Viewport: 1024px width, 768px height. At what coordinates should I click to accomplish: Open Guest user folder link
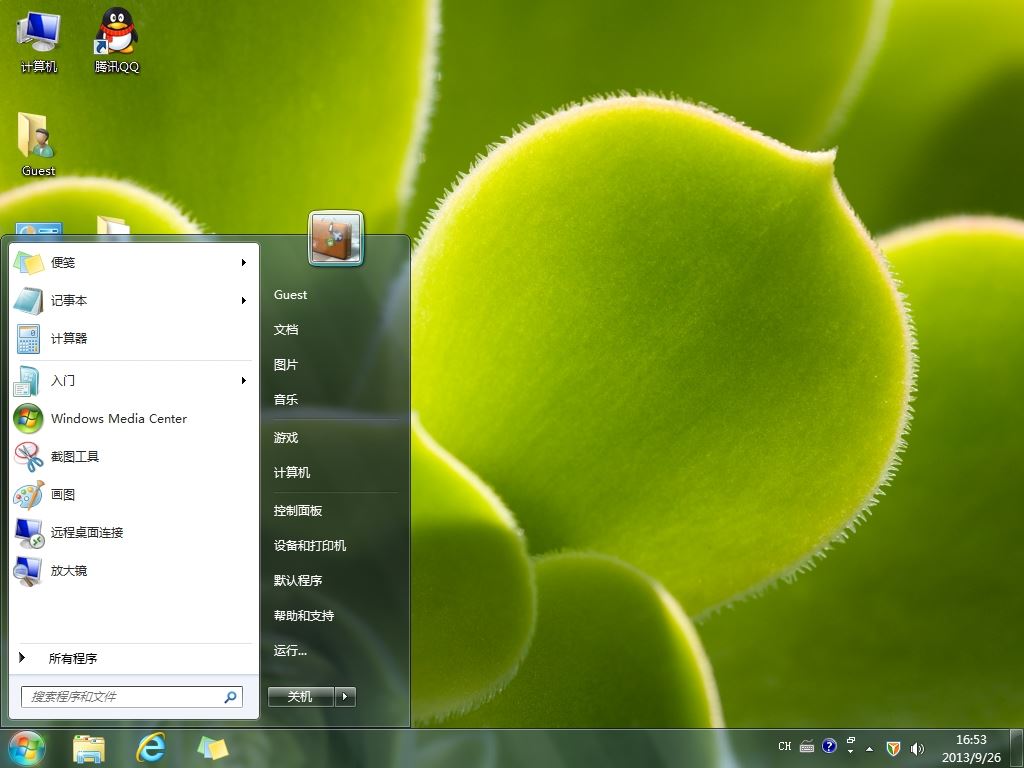[x=291, y=295]
